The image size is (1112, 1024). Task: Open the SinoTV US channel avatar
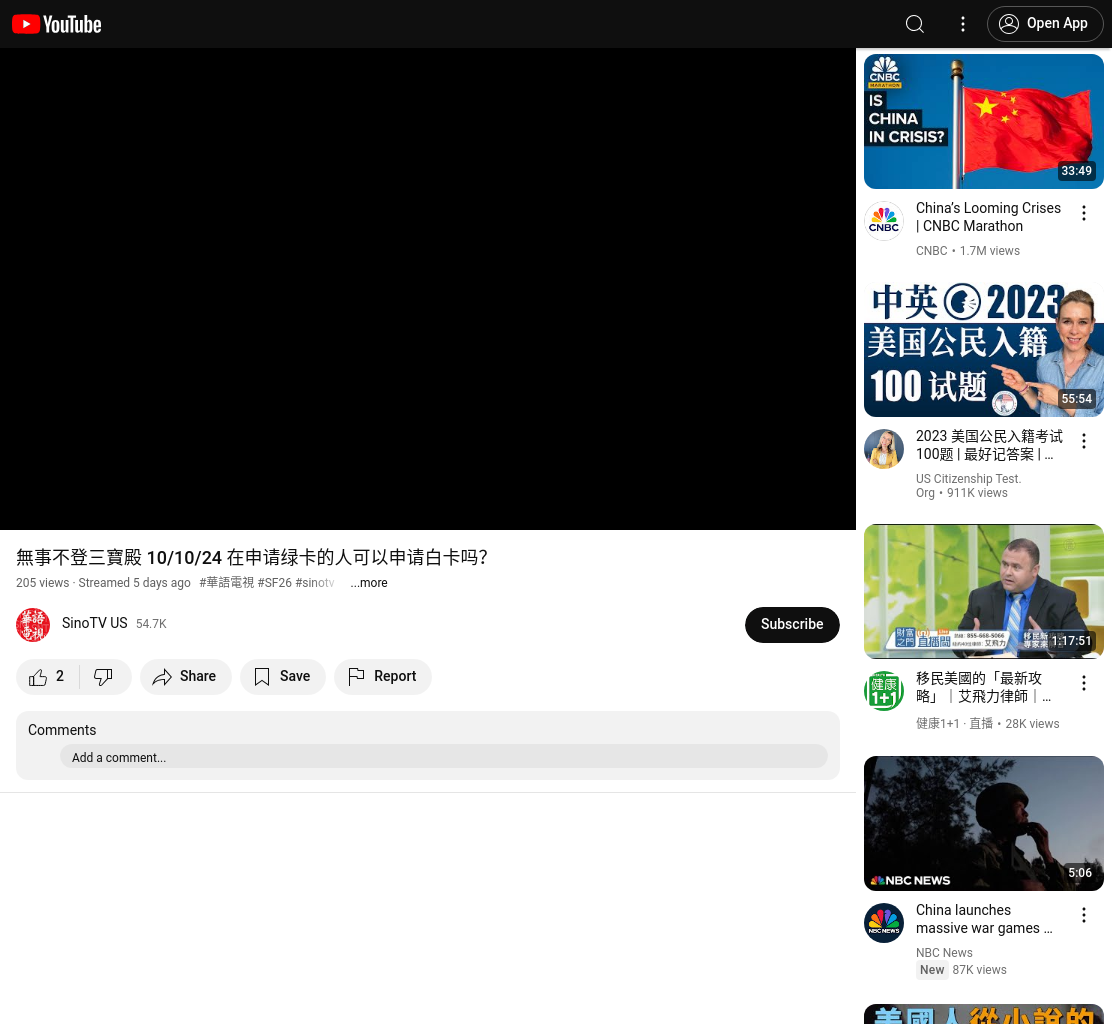[33, 624]
